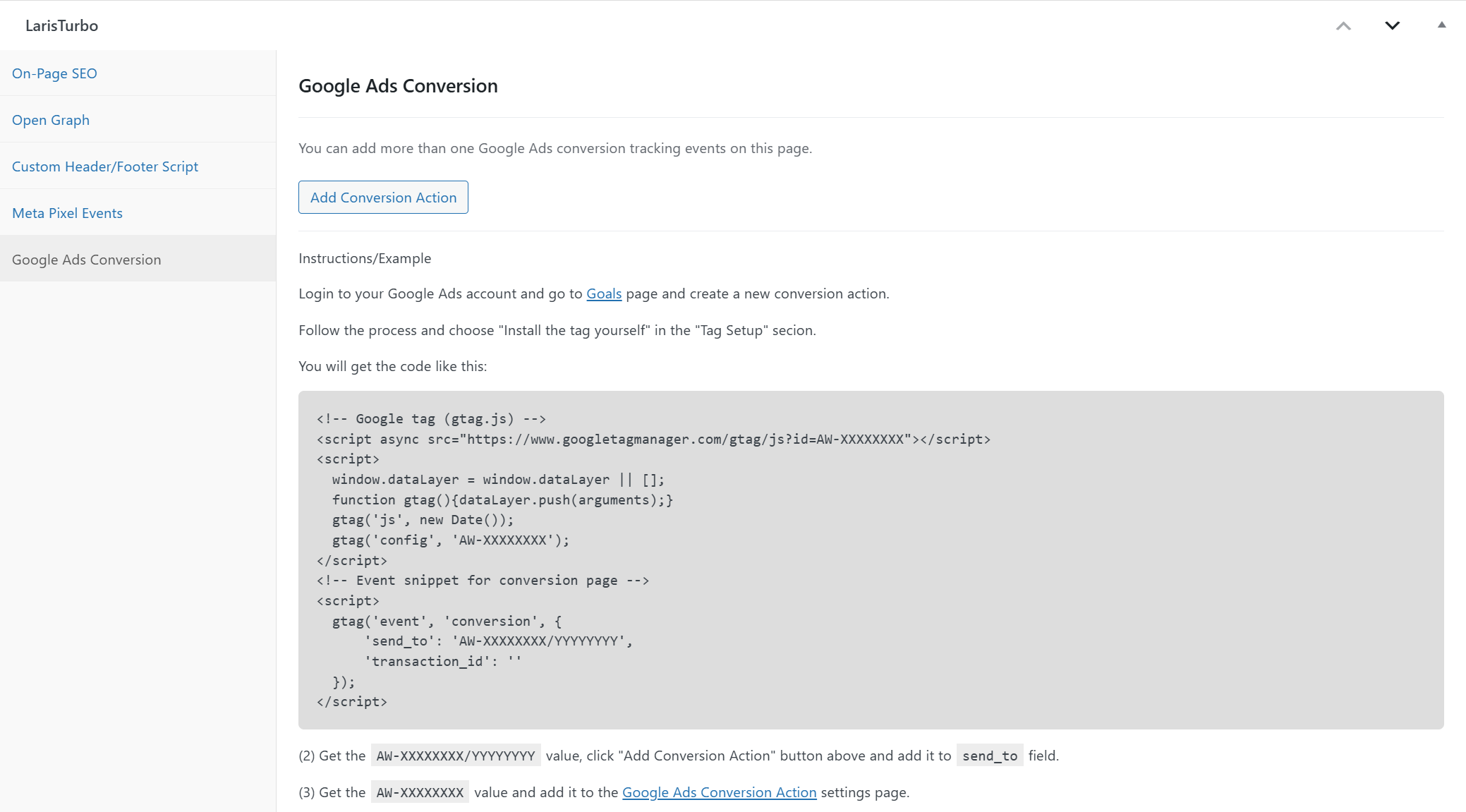Open the On-Page SEO tab

click(54, 73)
